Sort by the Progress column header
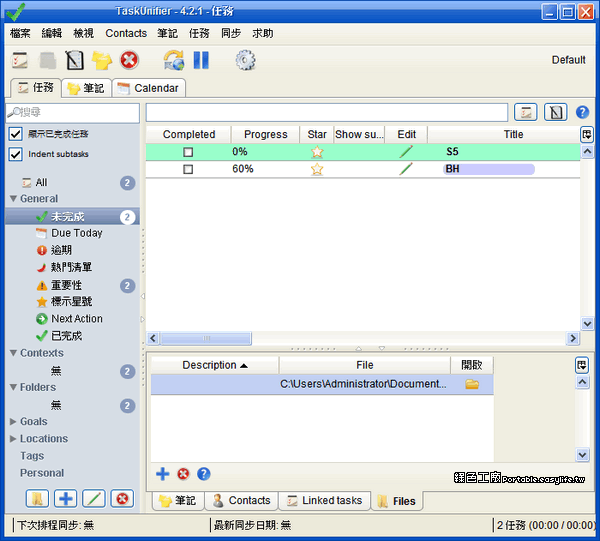 [x=266, y=135]
